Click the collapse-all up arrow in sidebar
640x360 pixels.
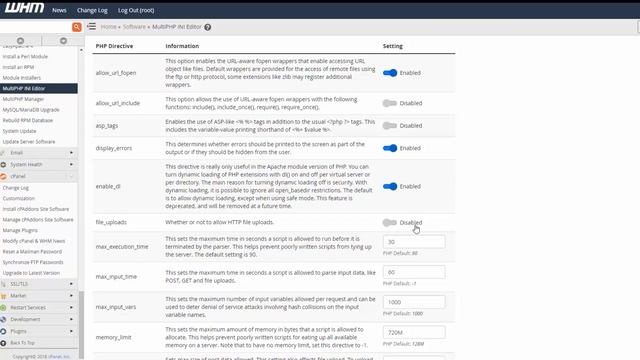(20, 40)
